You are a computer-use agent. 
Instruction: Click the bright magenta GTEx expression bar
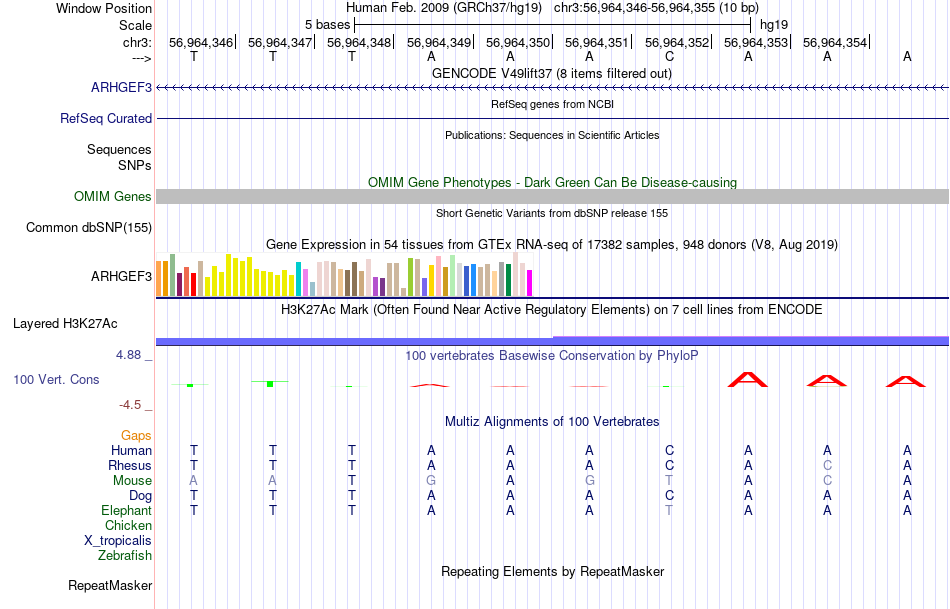coord(529,283)
